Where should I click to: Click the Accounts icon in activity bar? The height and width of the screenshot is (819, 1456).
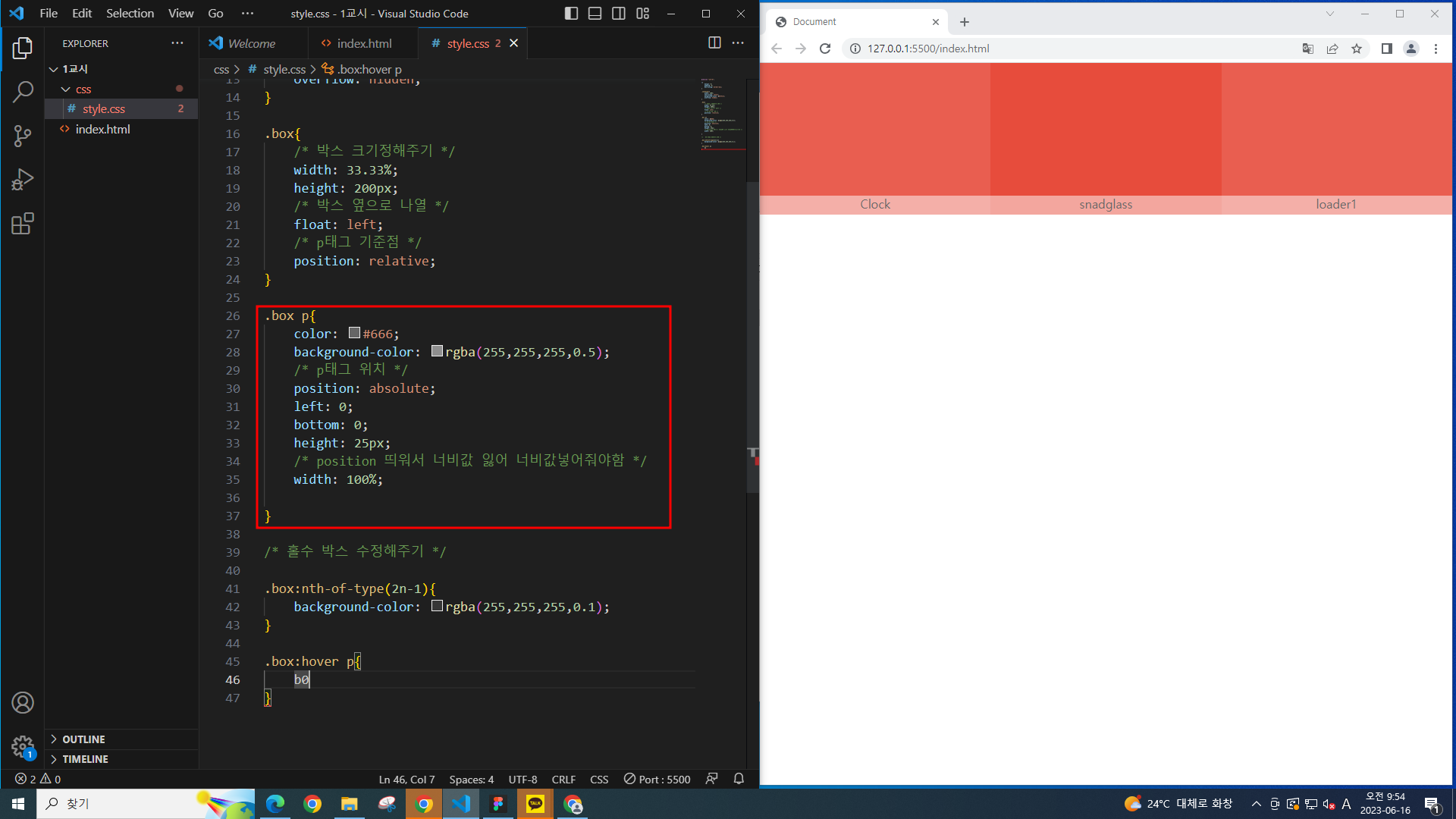pyautogui.click(x=23, y=703)
